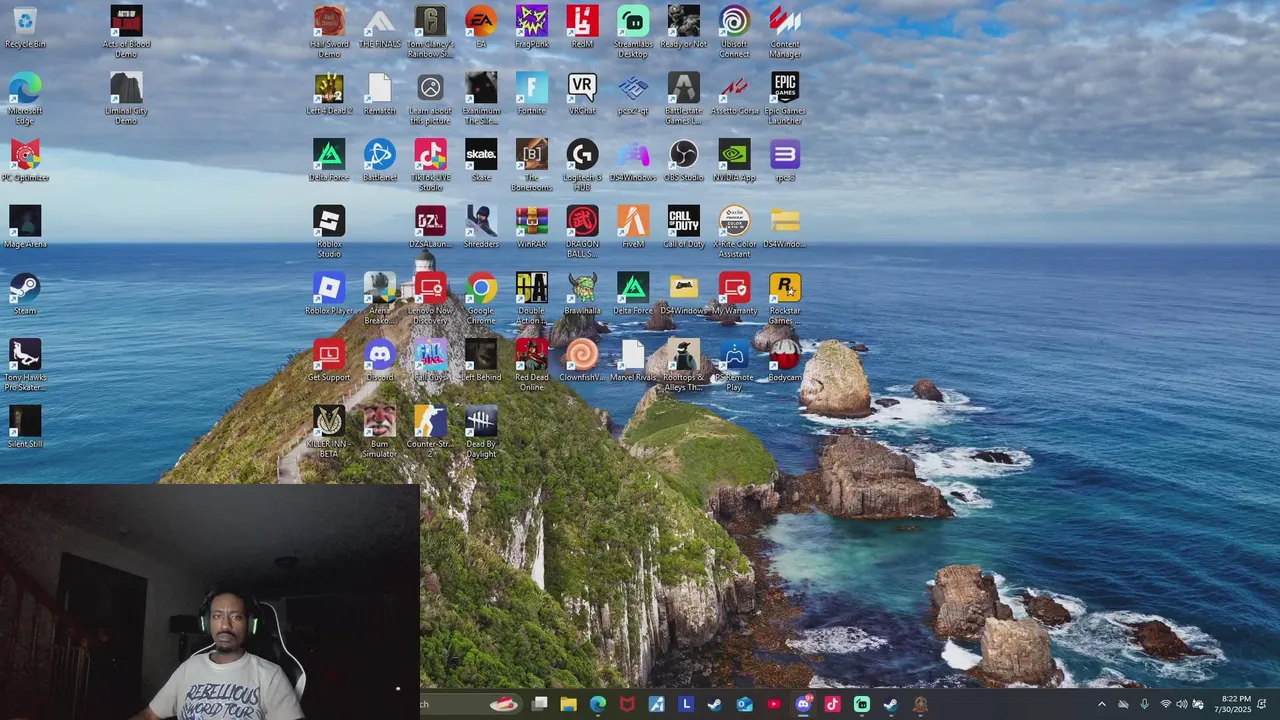Open VRChat desktop icon
1280x720 pixels.
(x=582, y=94)
